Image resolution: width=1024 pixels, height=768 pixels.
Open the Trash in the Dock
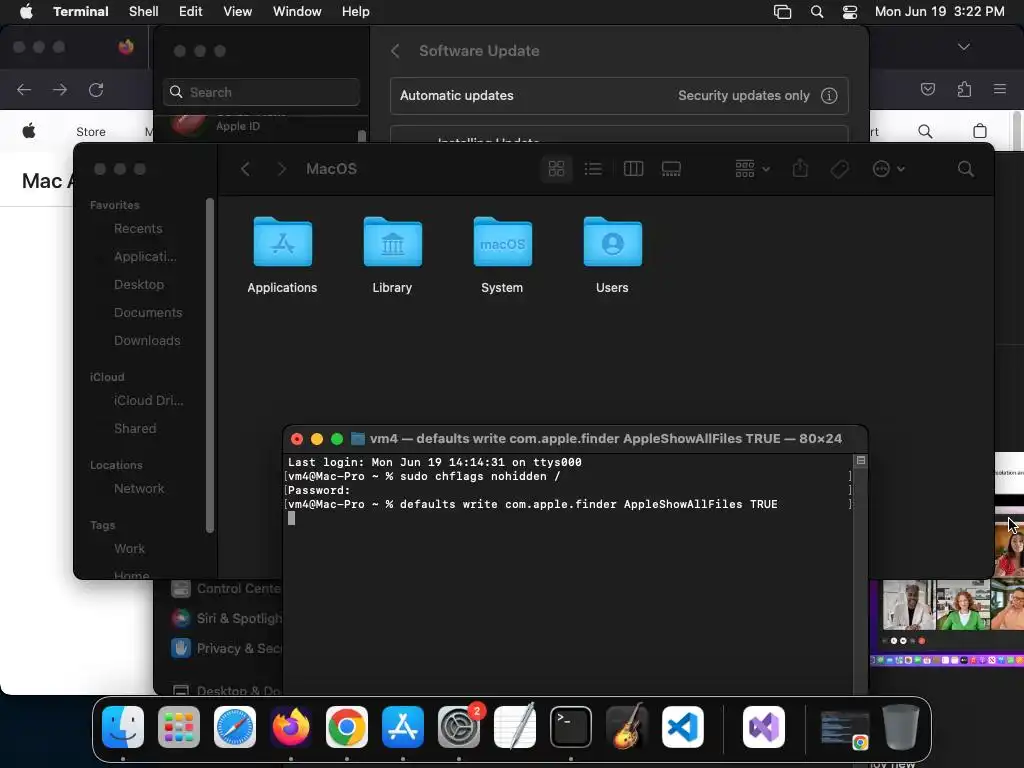point(901,727)
